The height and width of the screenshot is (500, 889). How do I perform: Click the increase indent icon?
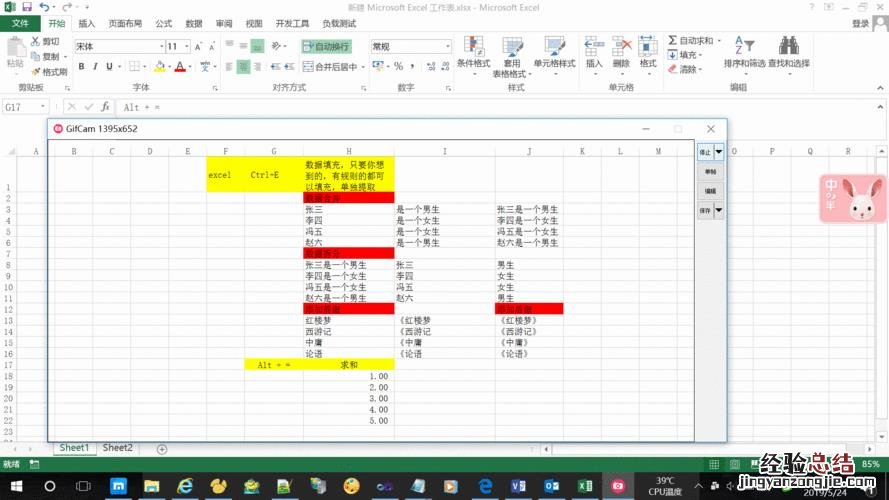(x=289, y=67)
